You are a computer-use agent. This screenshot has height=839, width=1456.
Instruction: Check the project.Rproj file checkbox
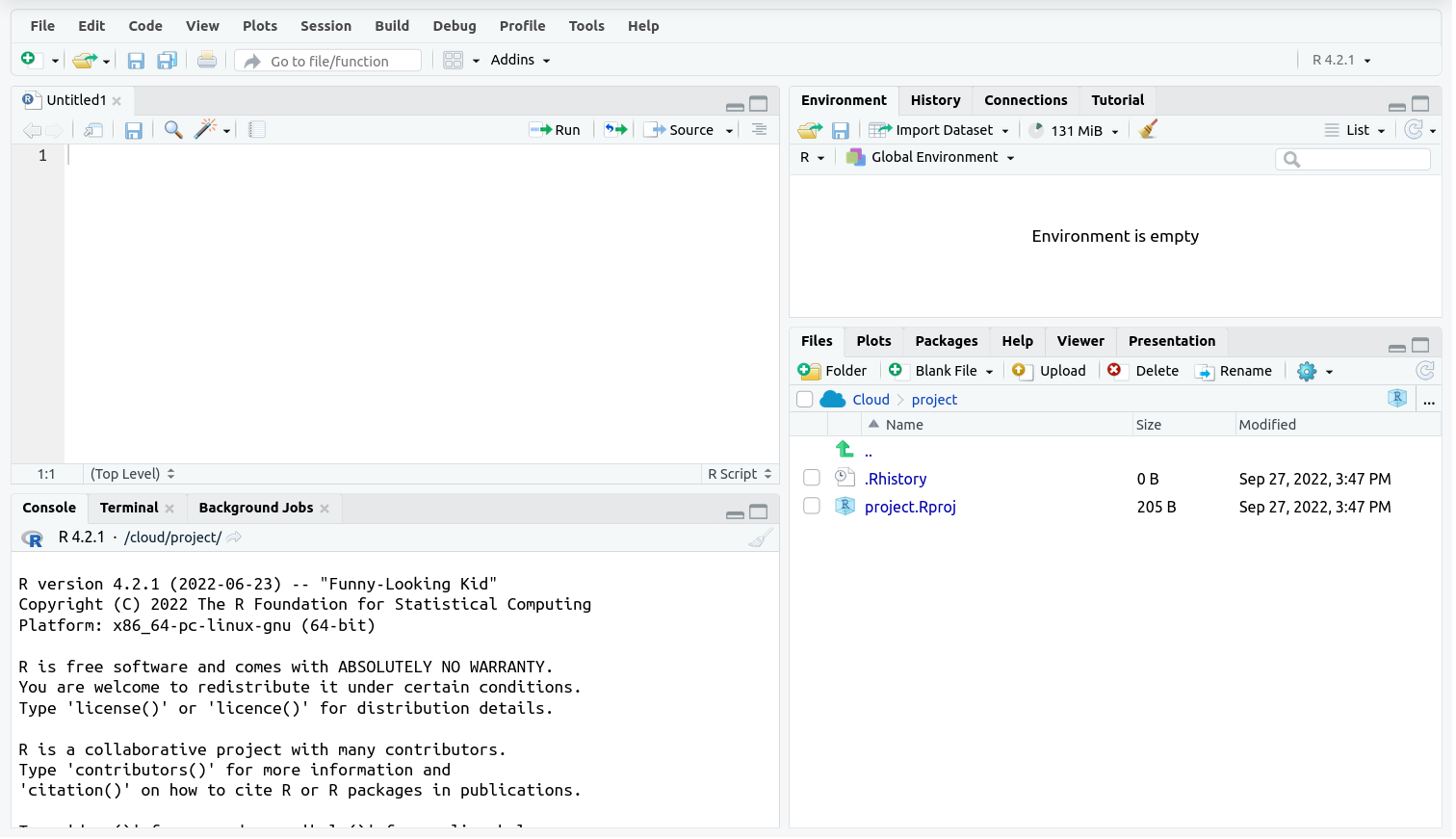(x=812, y=506)
